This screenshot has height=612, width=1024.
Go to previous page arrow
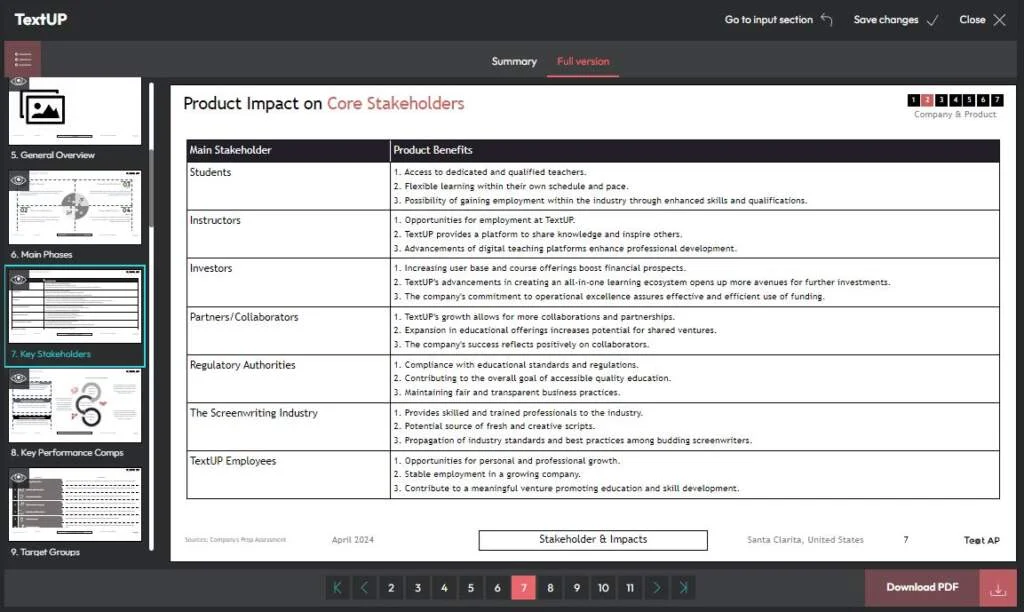tap(364, 588)
